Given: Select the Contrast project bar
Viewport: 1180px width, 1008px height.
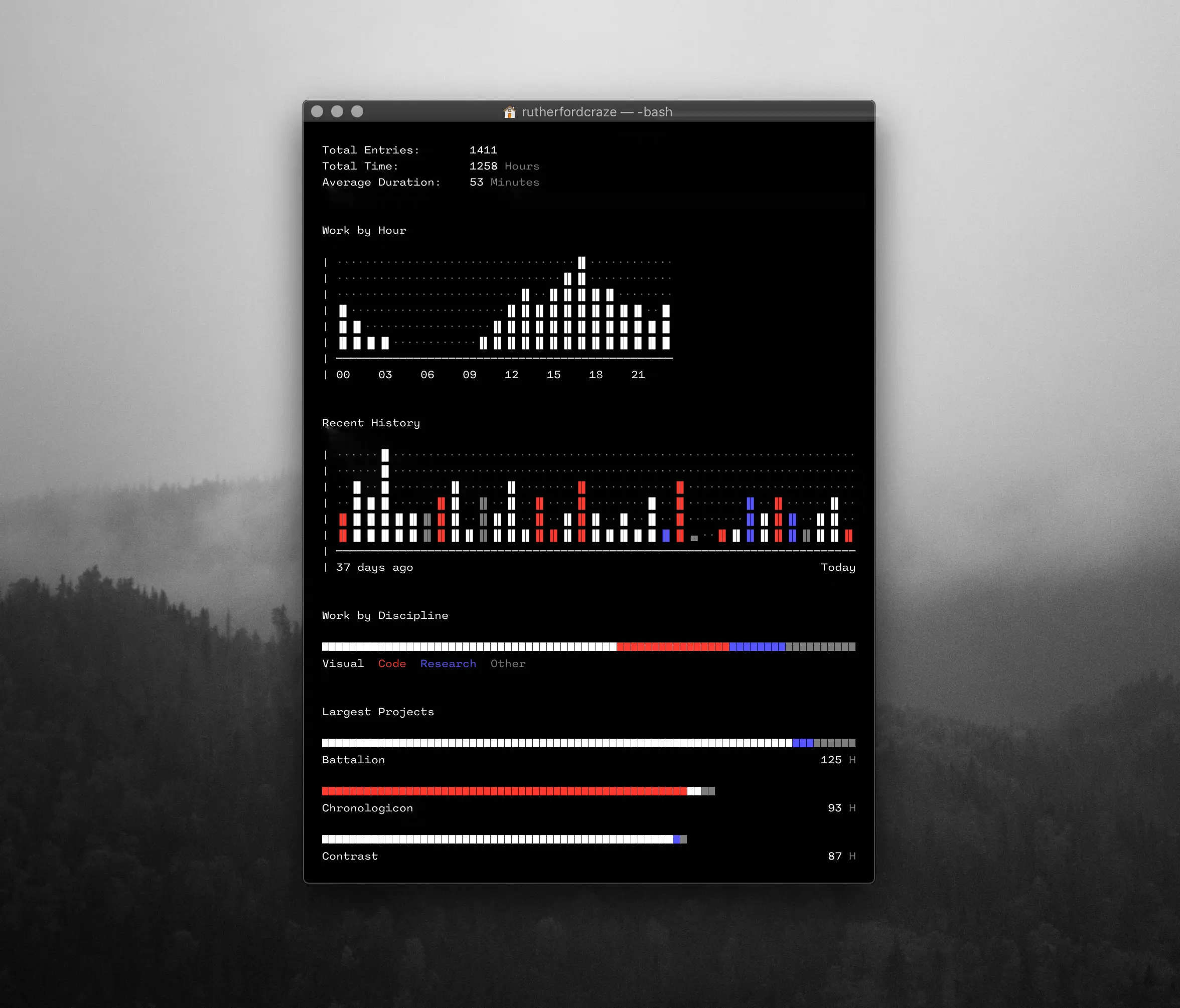Looking at the screenshot, I should [503, 838].
